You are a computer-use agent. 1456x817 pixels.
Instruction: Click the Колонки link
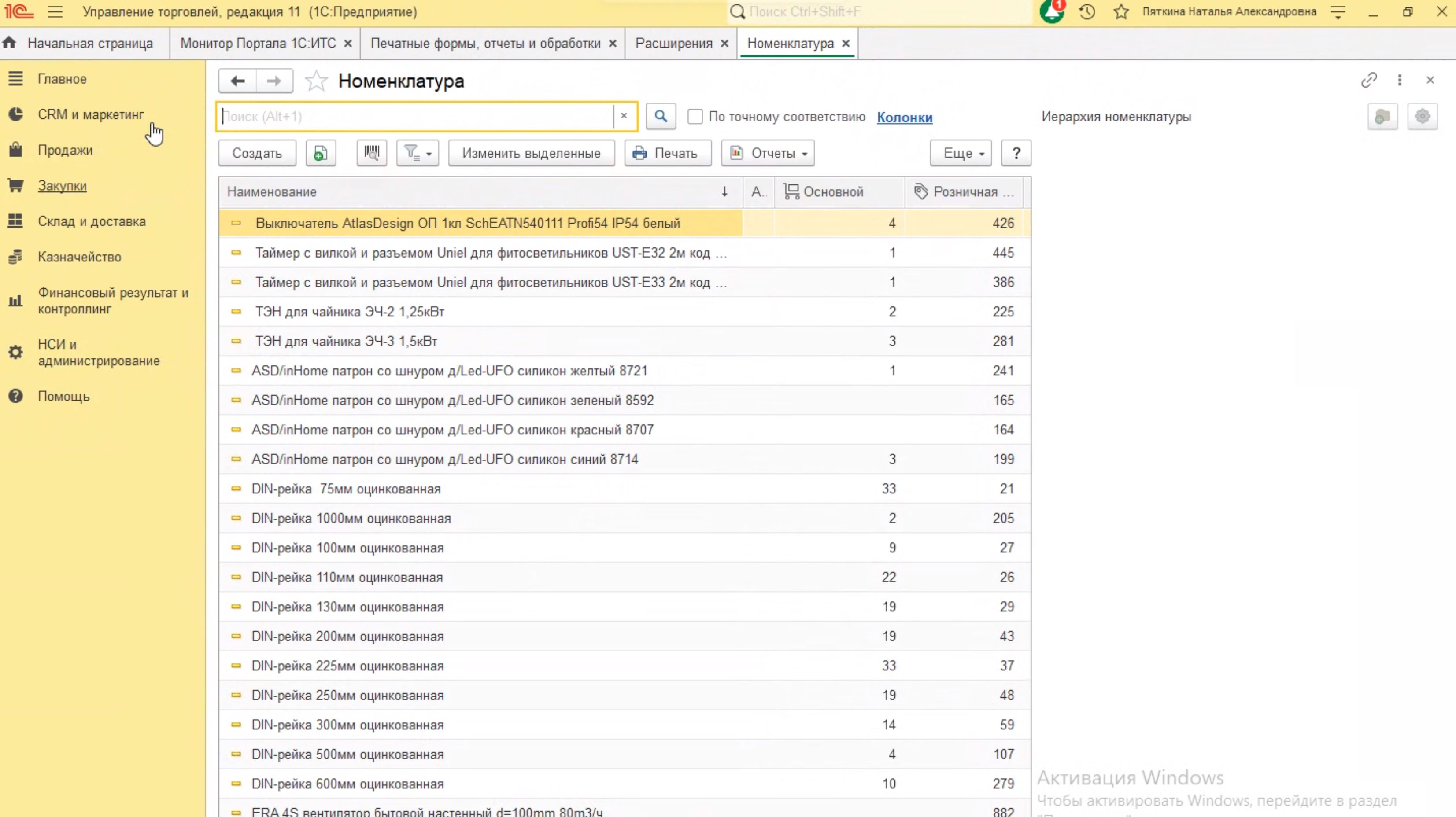(904, 118)
